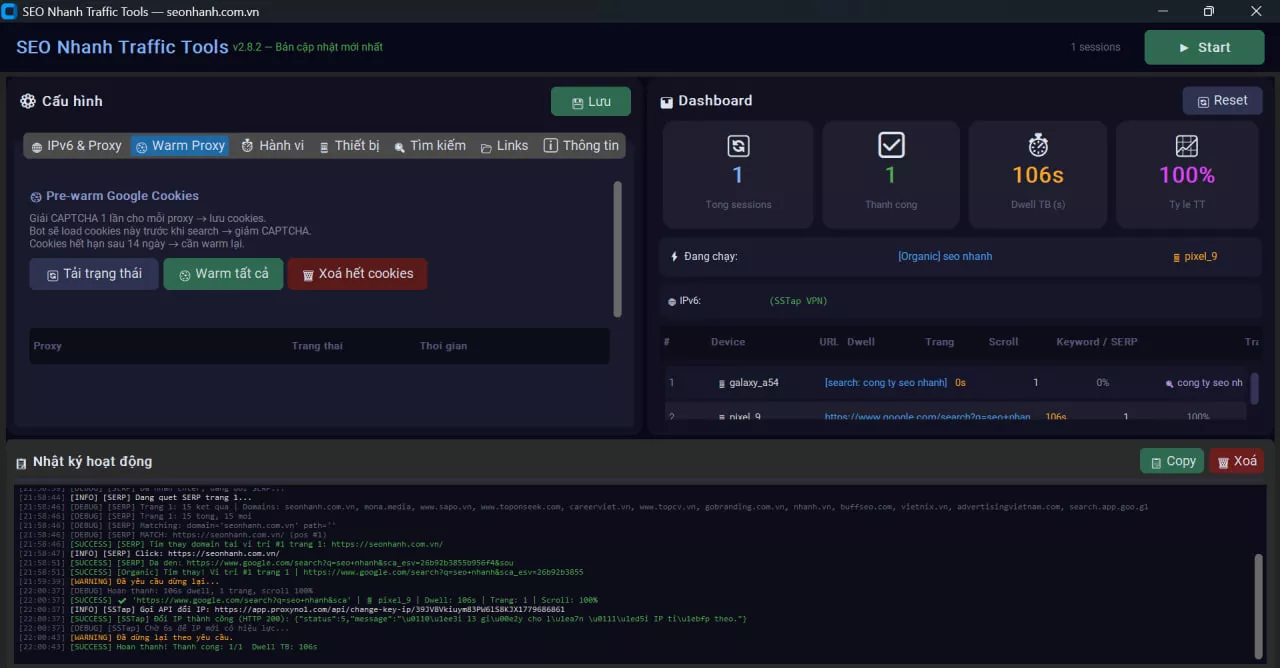Click the globe icon beside IPv6 status

tap(672, 301)
